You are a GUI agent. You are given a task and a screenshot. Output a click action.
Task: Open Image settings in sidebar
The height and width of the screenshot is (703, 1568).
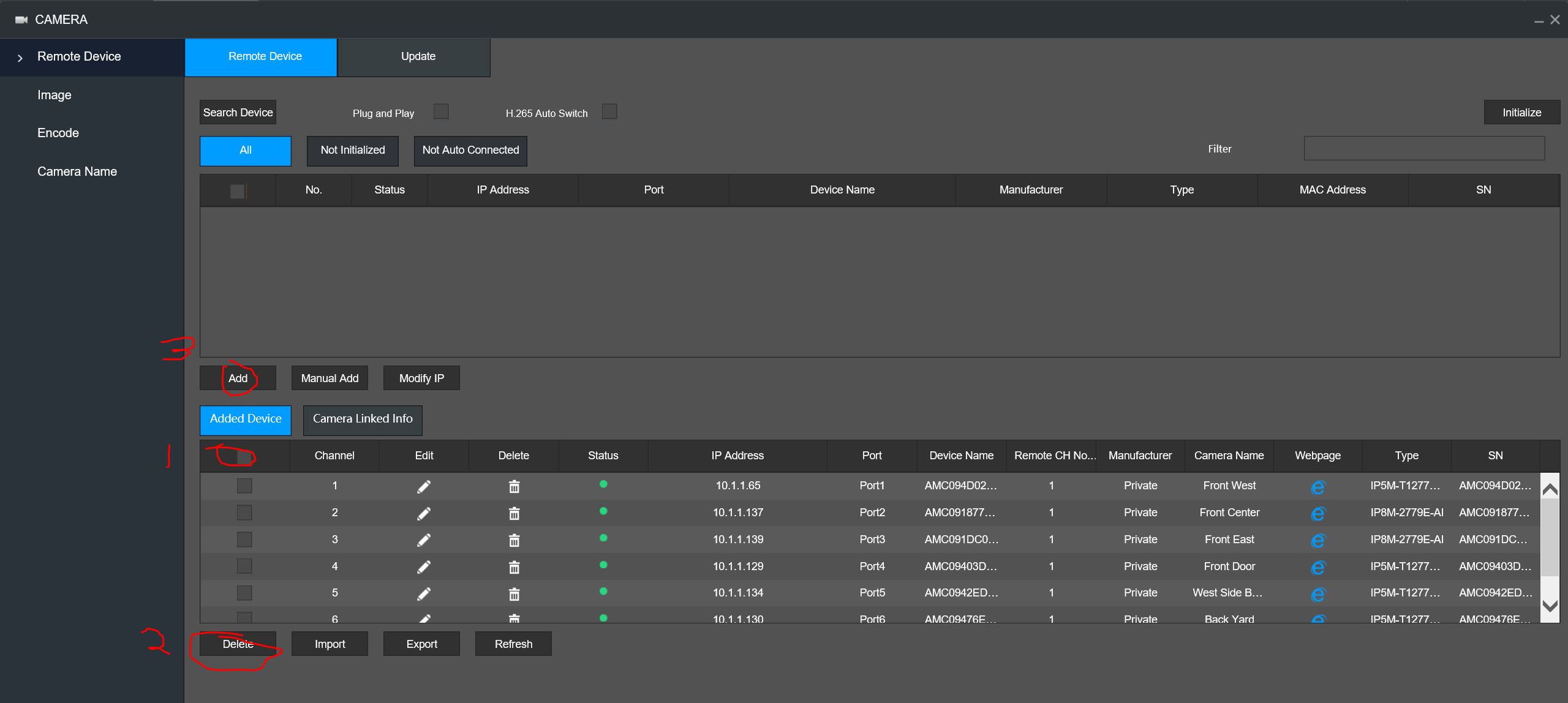[x=55, y=95]
